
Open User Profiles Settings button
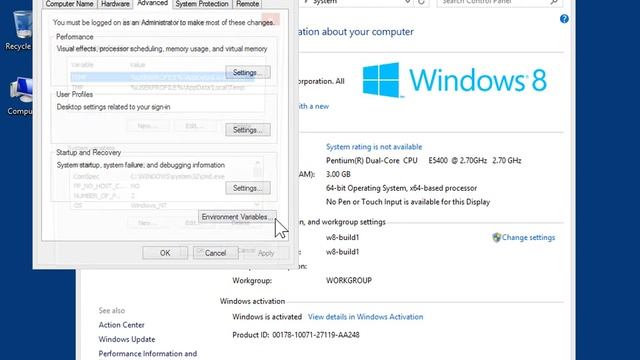coord(248,130)
